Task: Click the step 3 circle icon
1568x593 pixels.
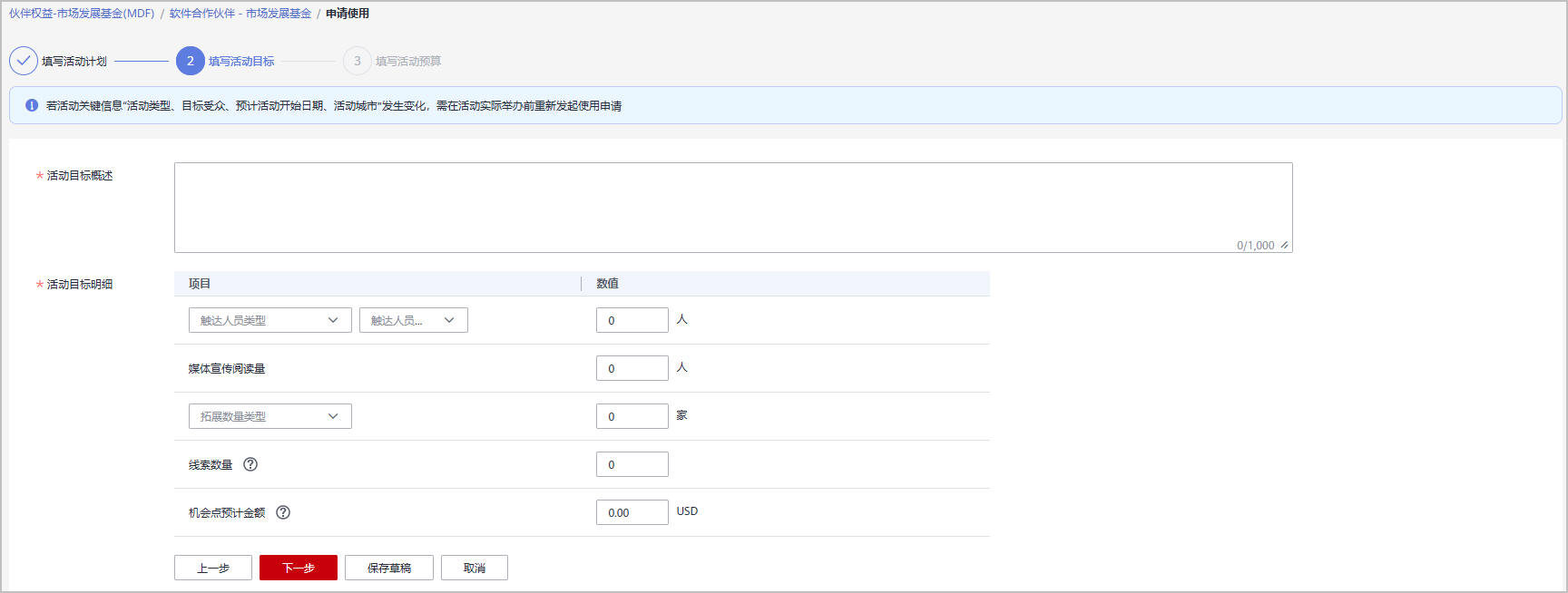Action: [x=357, y=61]
